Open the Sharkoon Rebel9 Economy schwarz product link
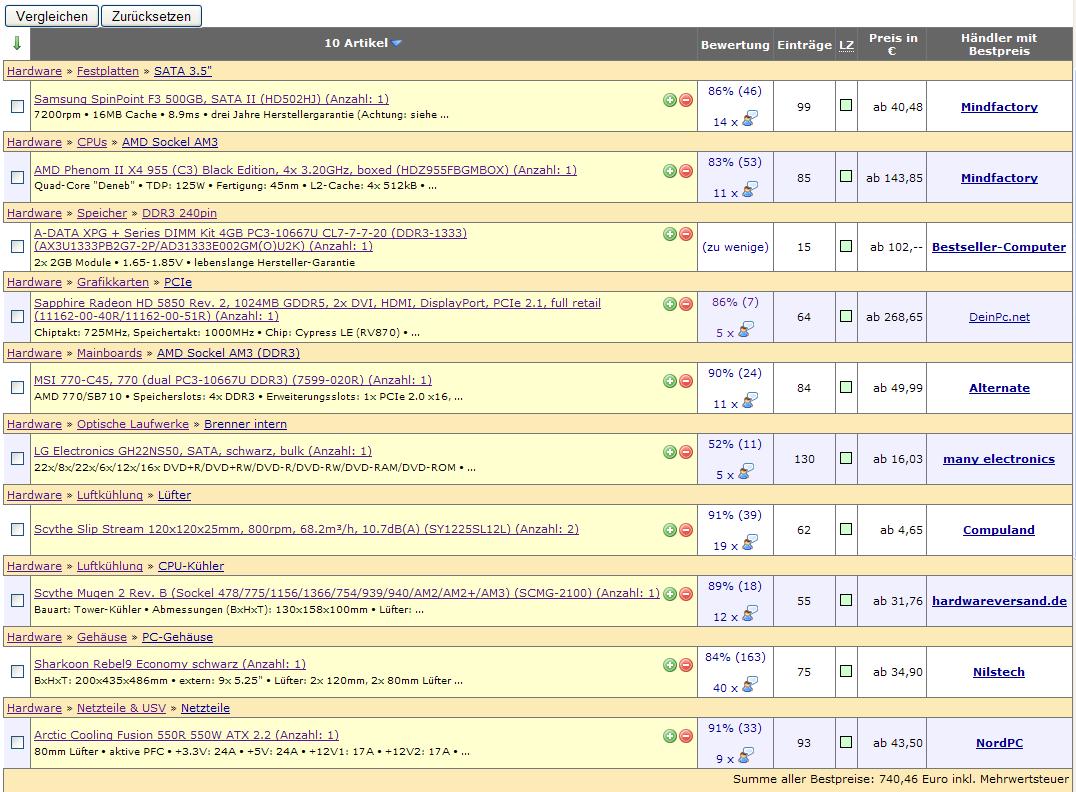Viewport: 1076px width, 792px height. [x=170, y=664]
